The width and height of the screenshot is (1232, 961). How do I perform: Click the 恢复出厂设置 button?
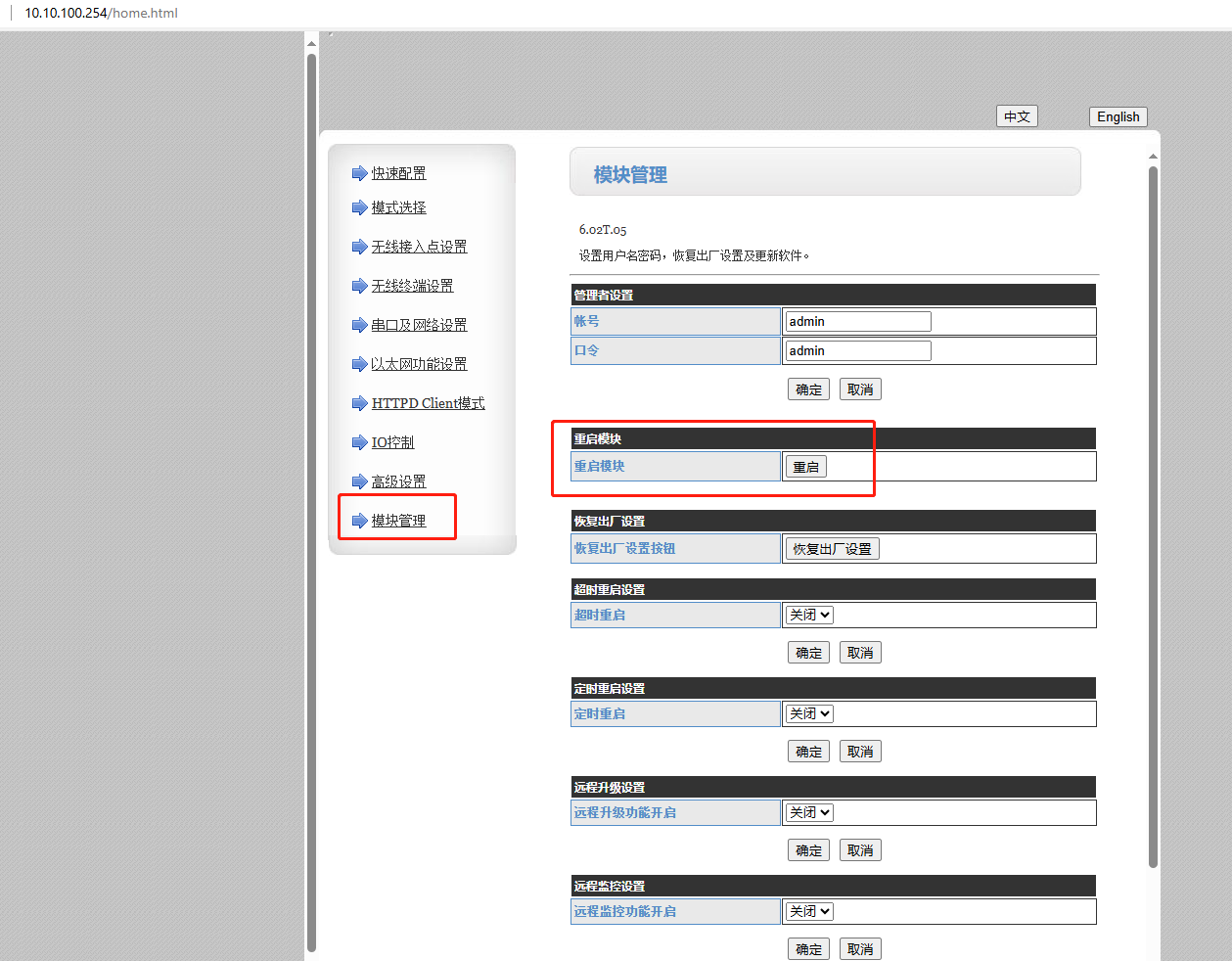pos(832,549)
